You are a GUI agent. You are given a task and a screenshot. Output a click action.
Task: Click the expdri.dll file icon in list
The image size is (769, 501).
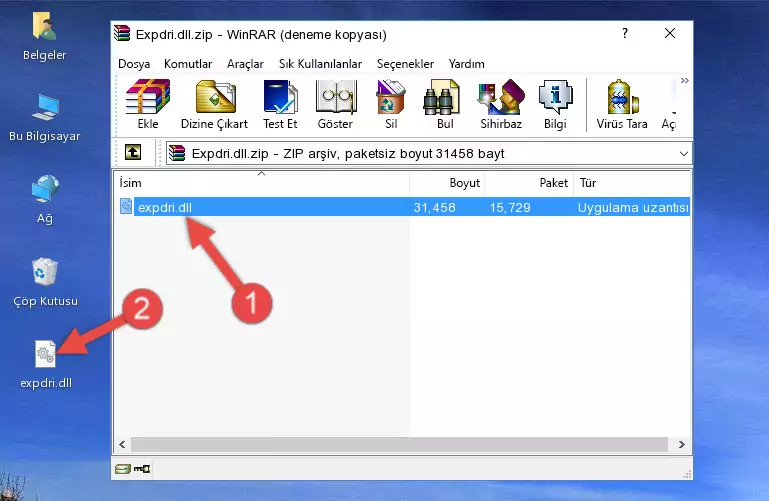click(126, 206)
